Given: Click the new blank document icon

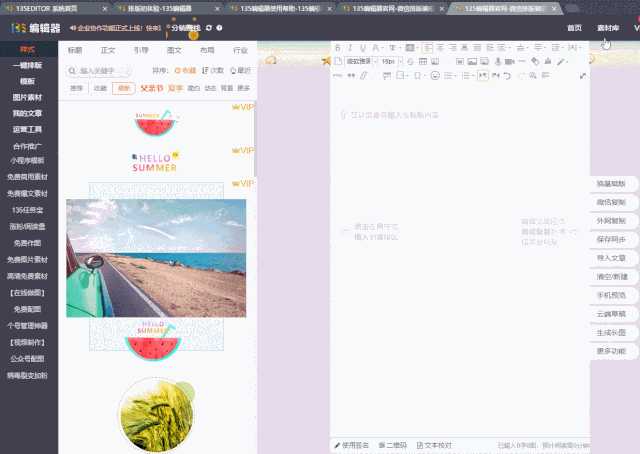Looking at the screenshot, I should click(x=338, y=61).
